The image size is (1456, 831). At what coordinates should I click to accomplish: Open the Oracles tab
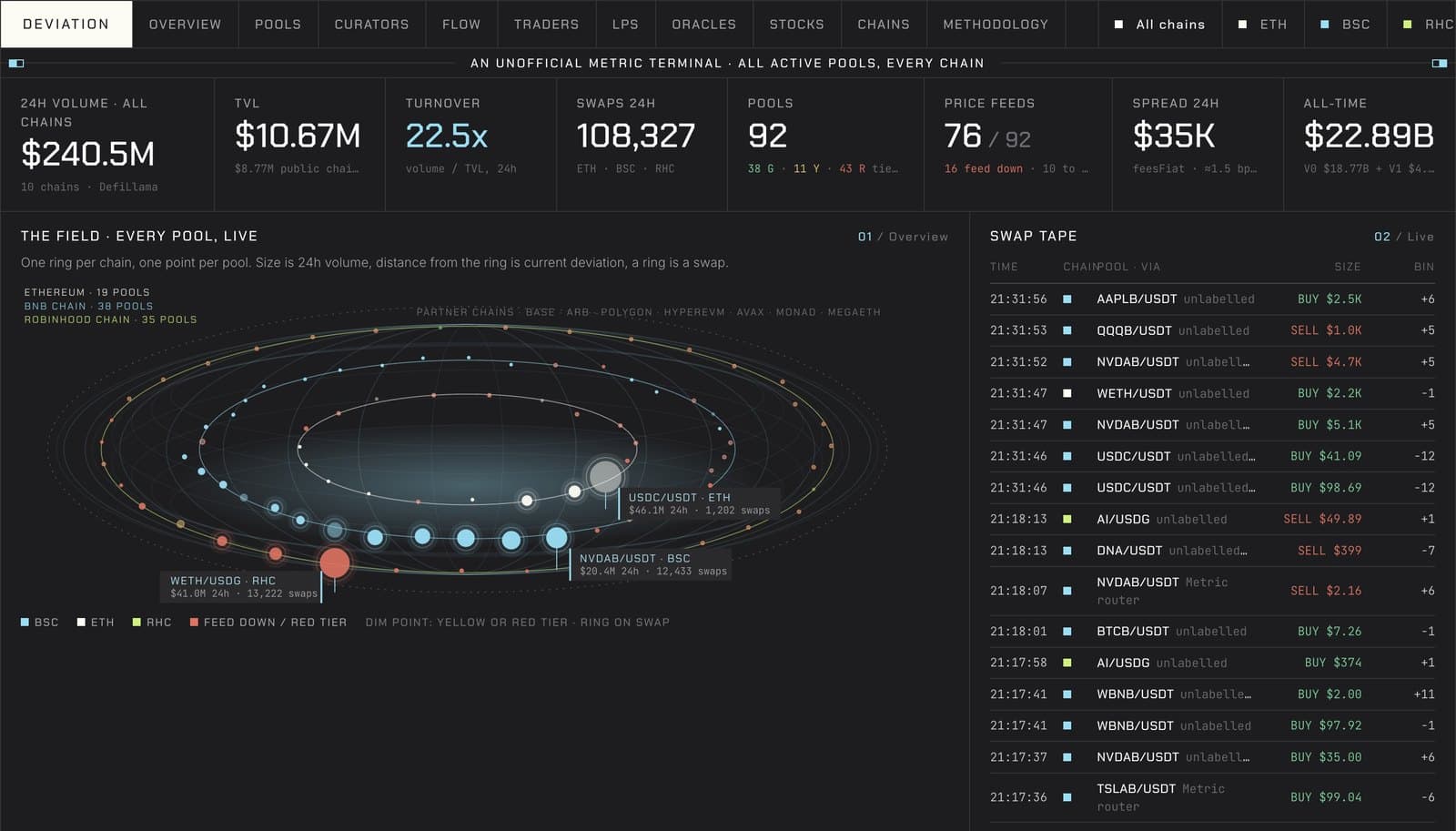tap(703, 25)
